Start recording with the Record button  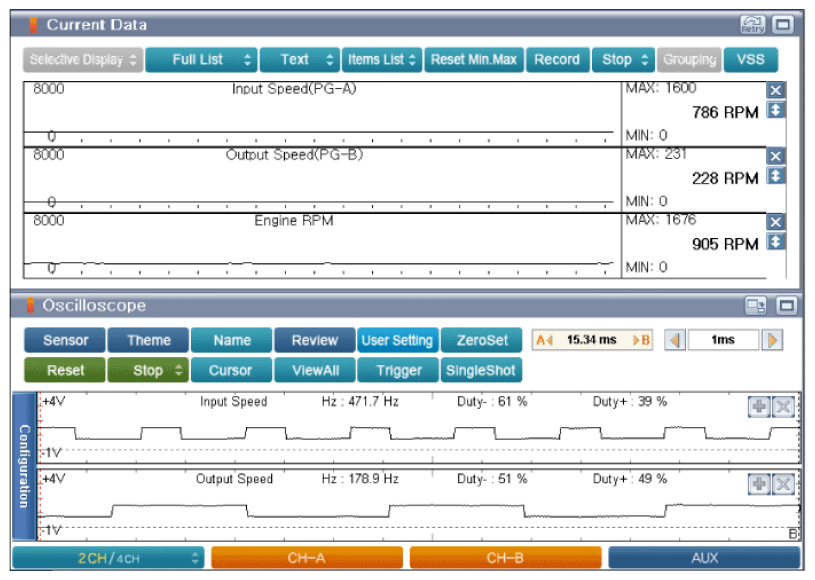[x=558, y=60]
